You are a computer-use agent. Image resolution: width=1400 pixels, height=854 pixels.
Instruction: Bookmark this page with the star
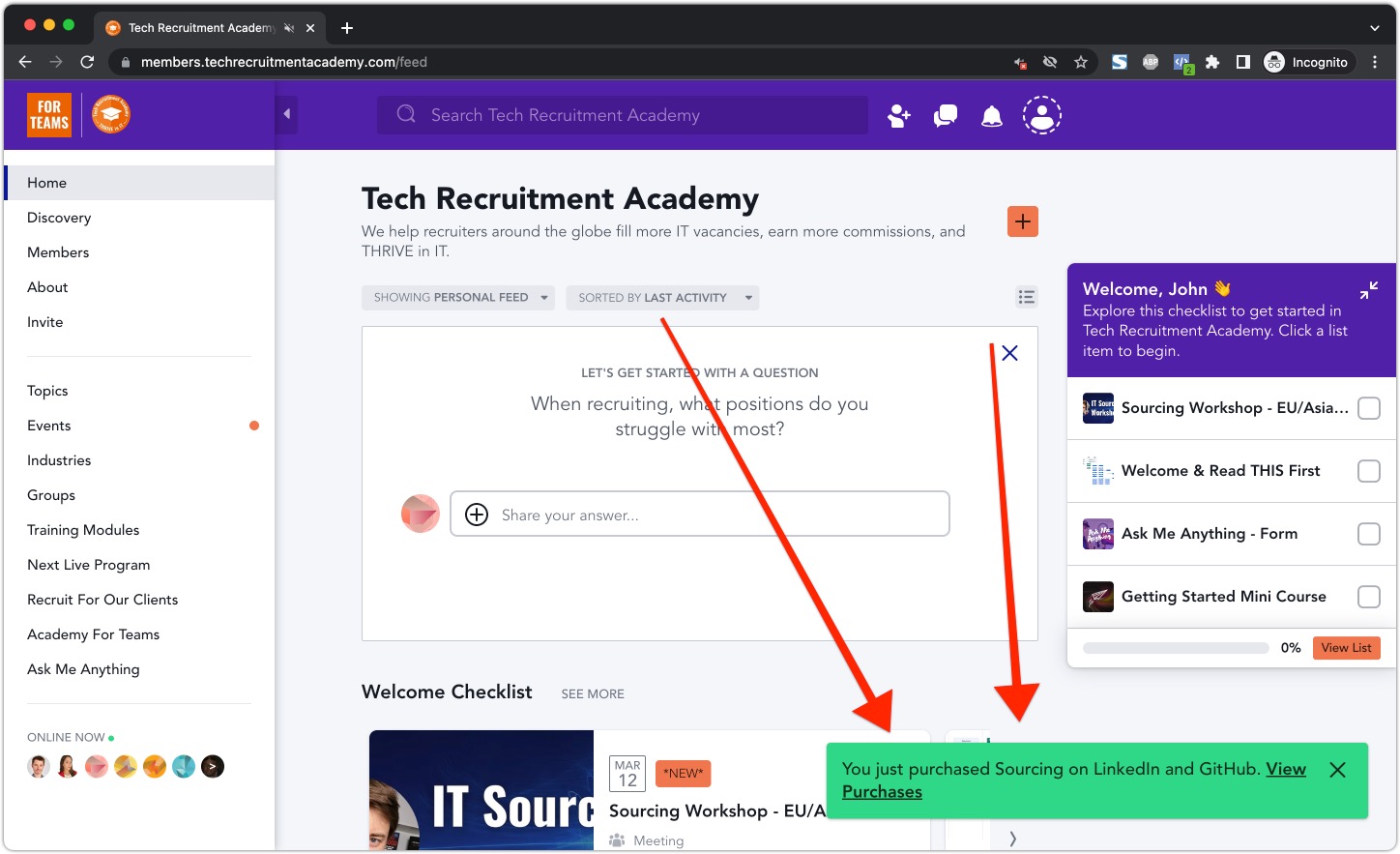coord(1081,62)
